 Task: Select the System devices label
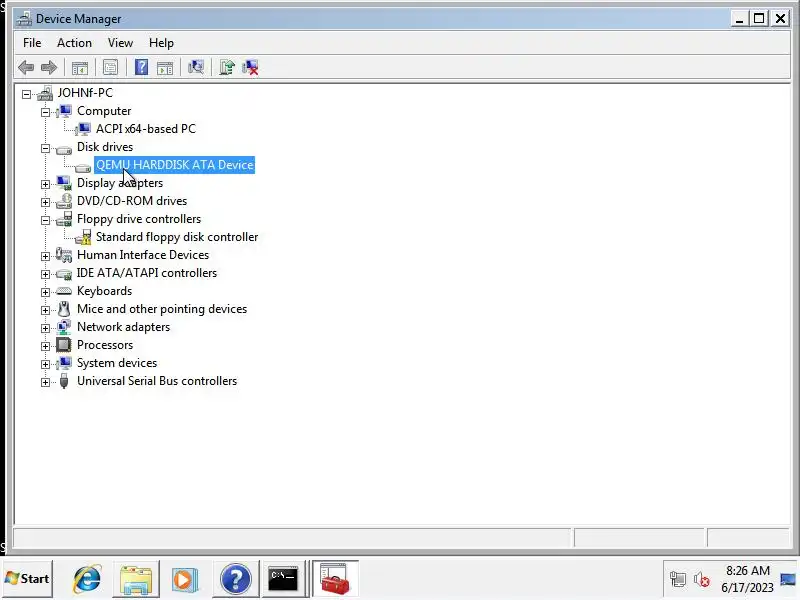[x=117, y=363]
